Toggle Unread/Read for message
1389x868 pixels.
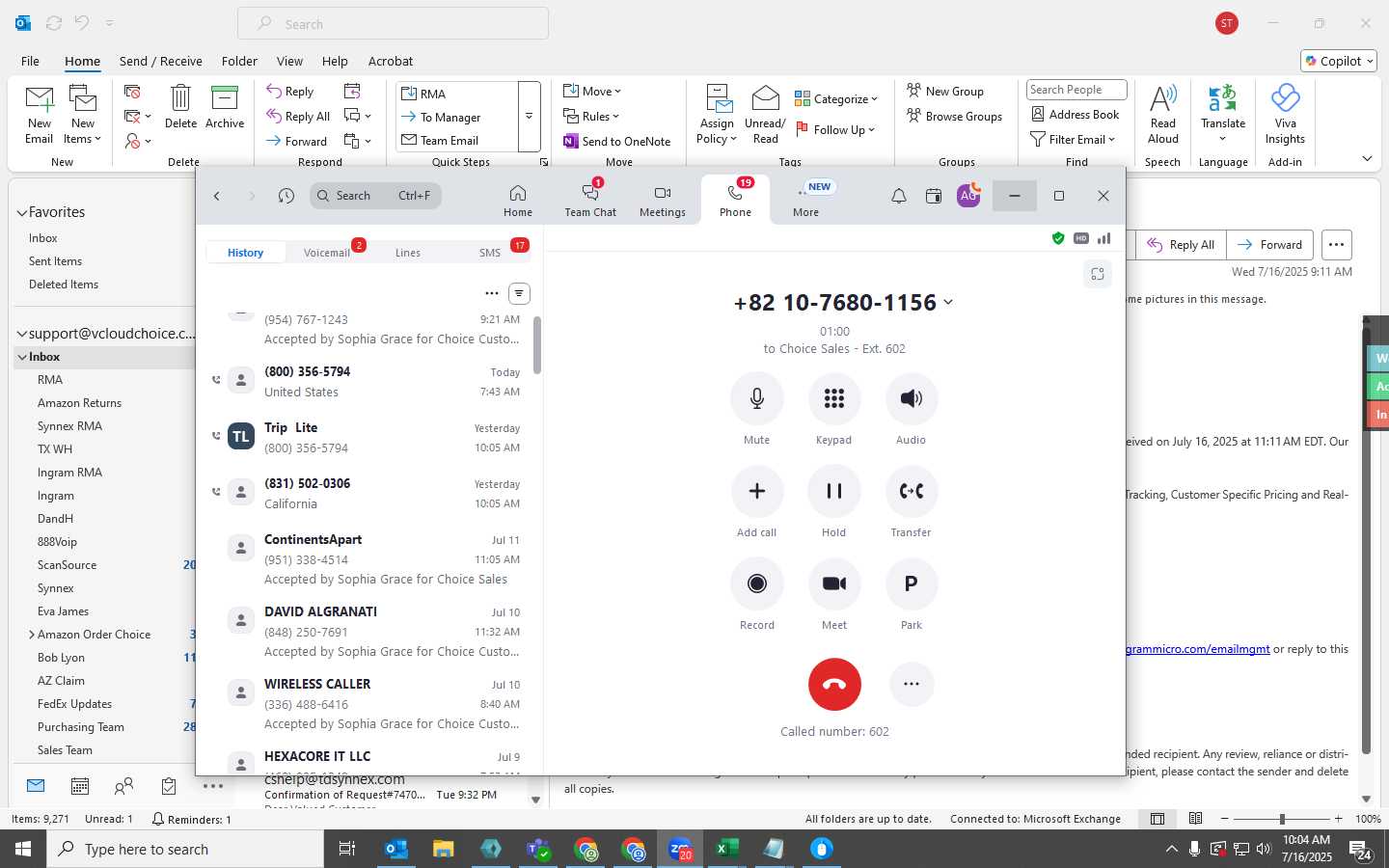click(765, 115)
